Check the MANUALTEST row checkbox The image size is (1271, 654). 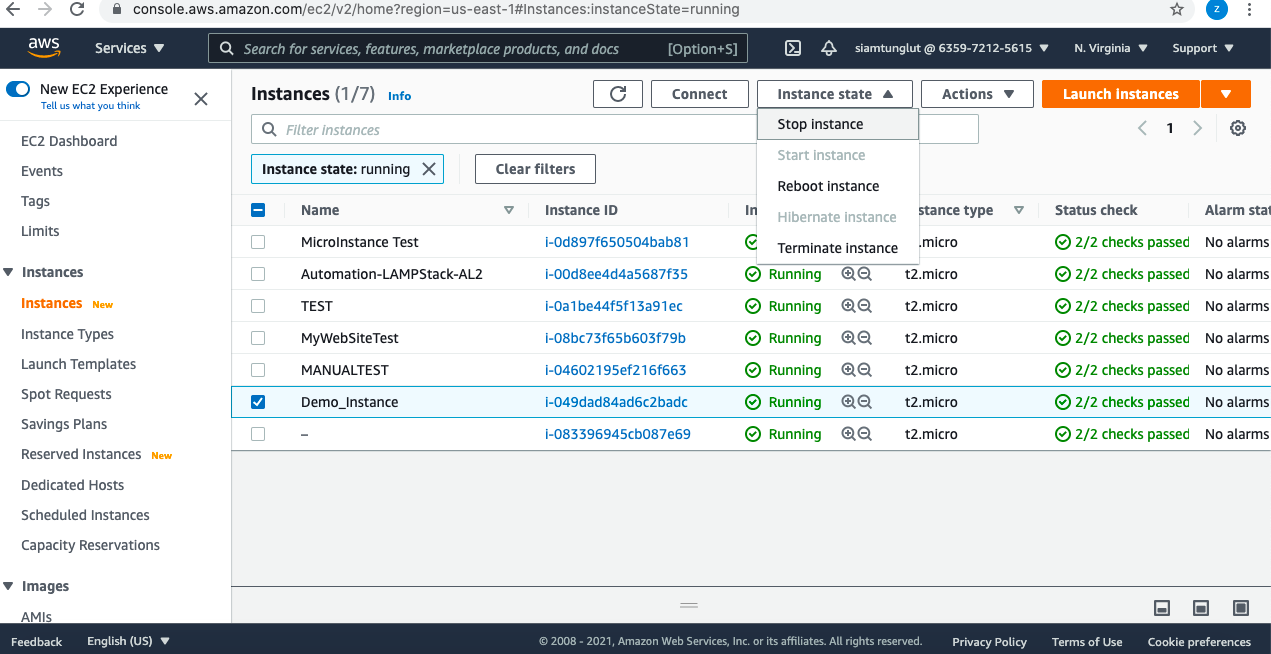258,370
